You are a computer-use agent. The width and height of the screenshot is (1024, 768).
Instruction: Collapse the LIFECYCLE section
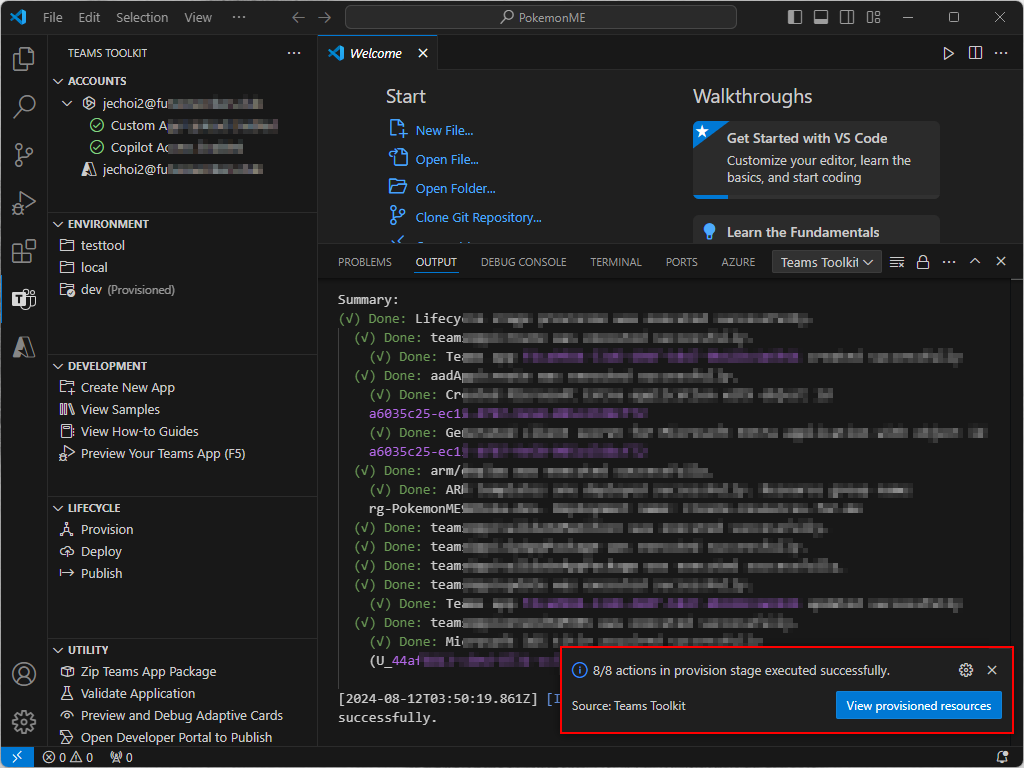tap(58, 509)
